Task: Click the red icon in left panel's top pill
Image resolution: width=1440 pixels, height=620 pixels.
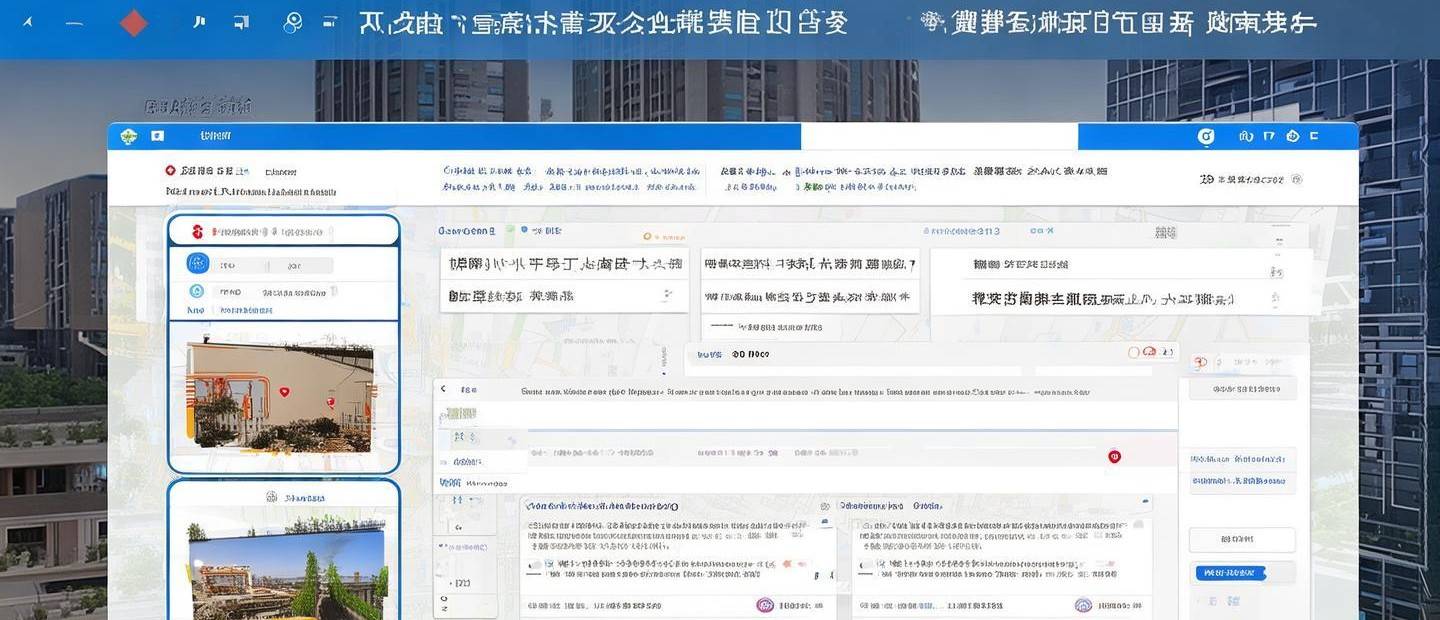Action: point(197,232)
